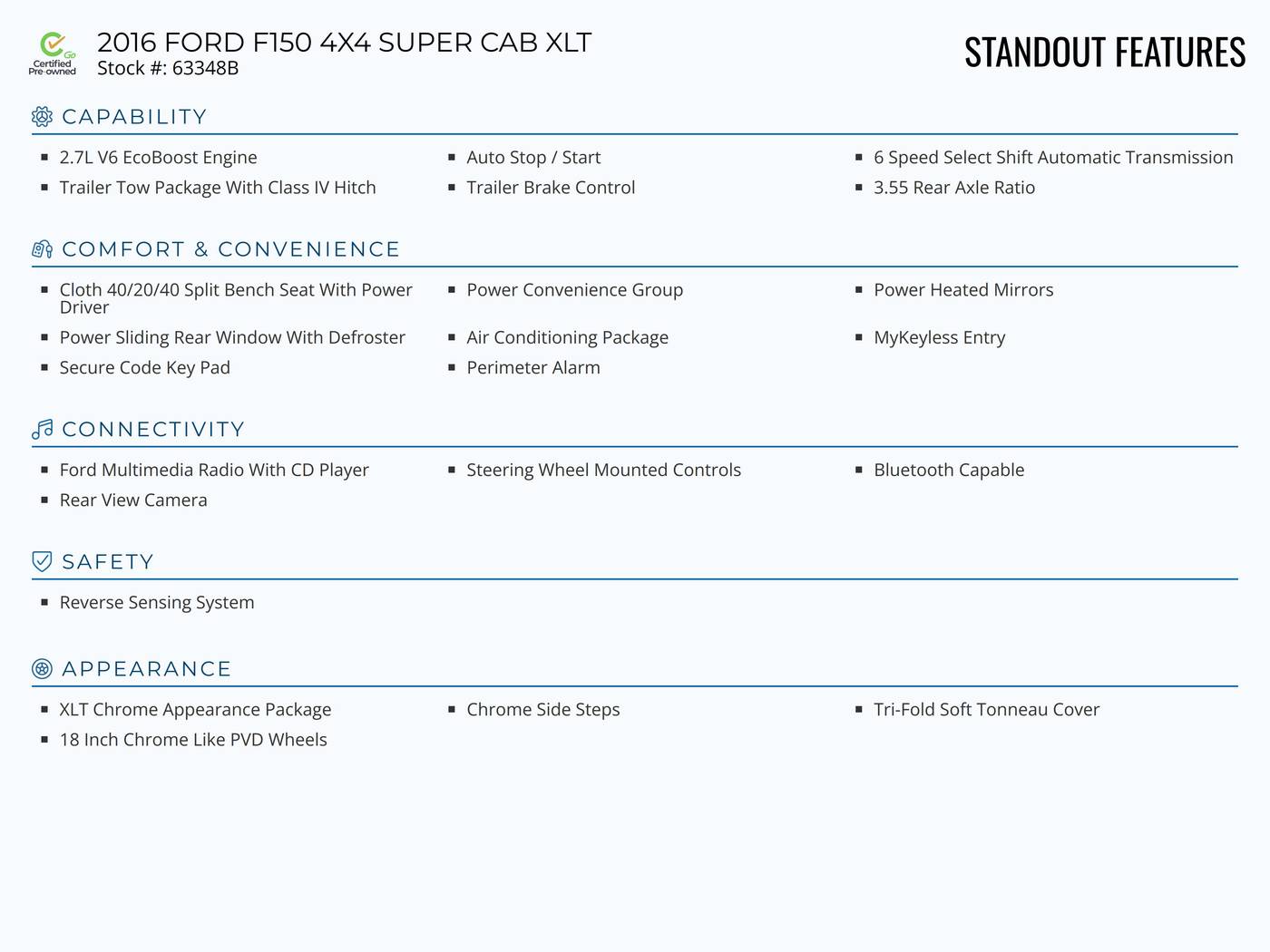Select the Capability section heading
The width and height of the screenshot is (1270, 952).
134,117
